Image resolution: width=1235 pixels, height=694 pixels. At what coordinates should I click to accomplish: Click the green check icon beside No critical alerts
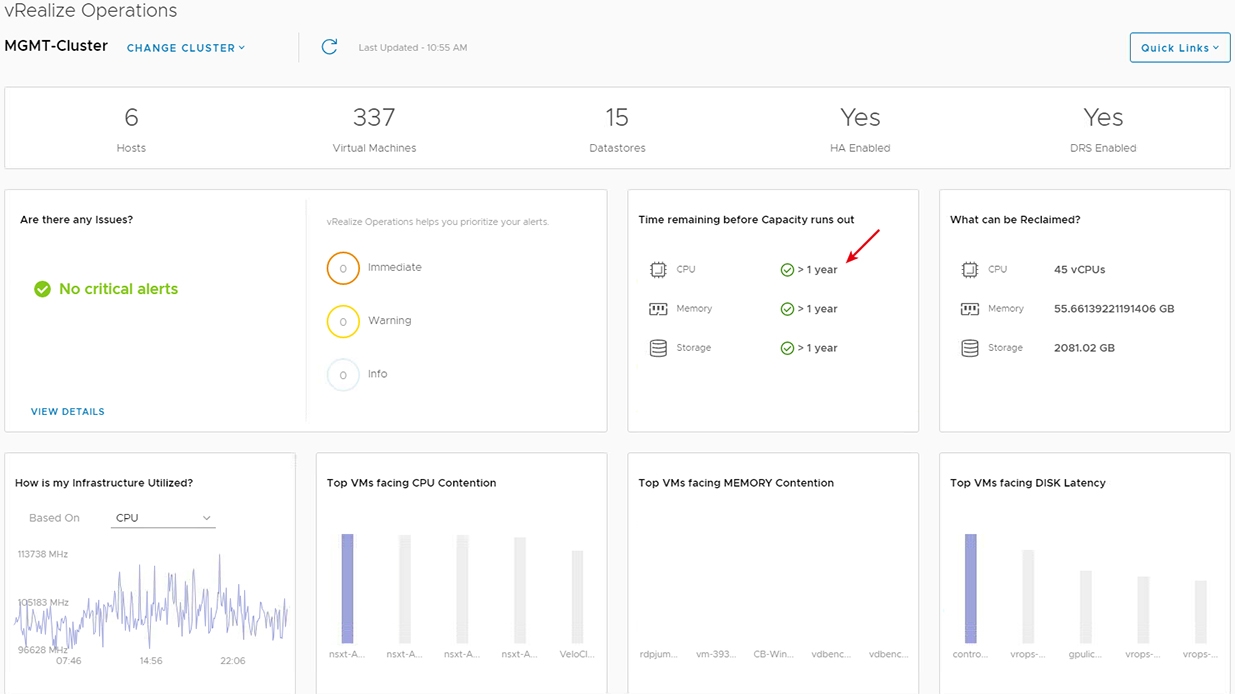click(42, 289)
